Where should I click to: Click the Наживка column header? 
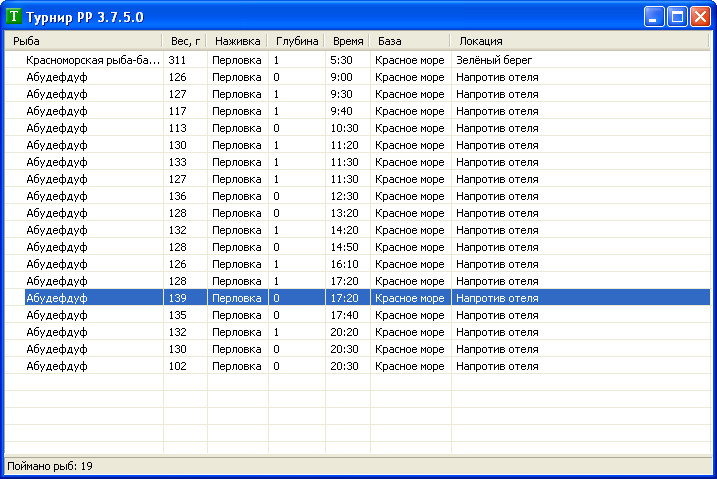pos(237,41)
